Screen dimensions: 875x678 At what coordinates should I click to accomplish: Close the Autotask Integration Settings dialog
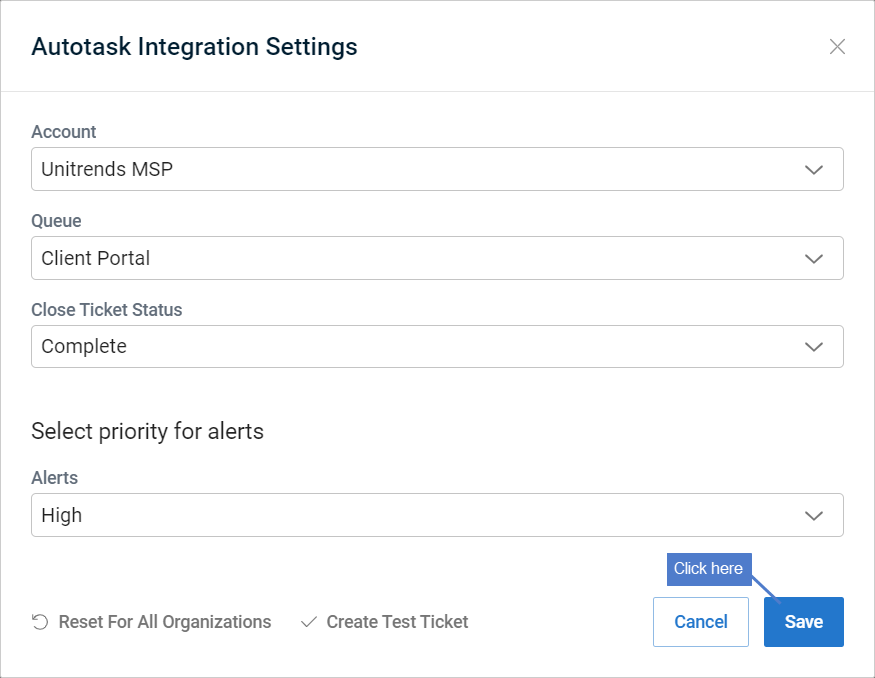pyautogui.click(x=837, y=47)
